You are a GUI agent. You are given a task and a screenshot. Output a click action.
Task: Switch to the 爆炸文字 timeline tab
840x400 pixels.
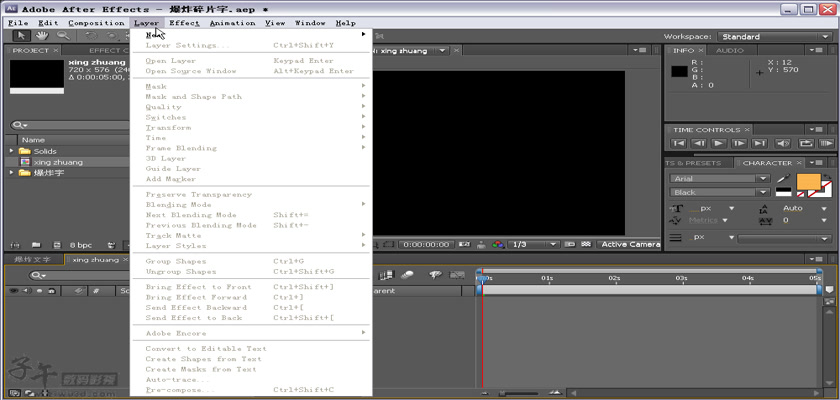pyautogui.click(x=33, y=260)
